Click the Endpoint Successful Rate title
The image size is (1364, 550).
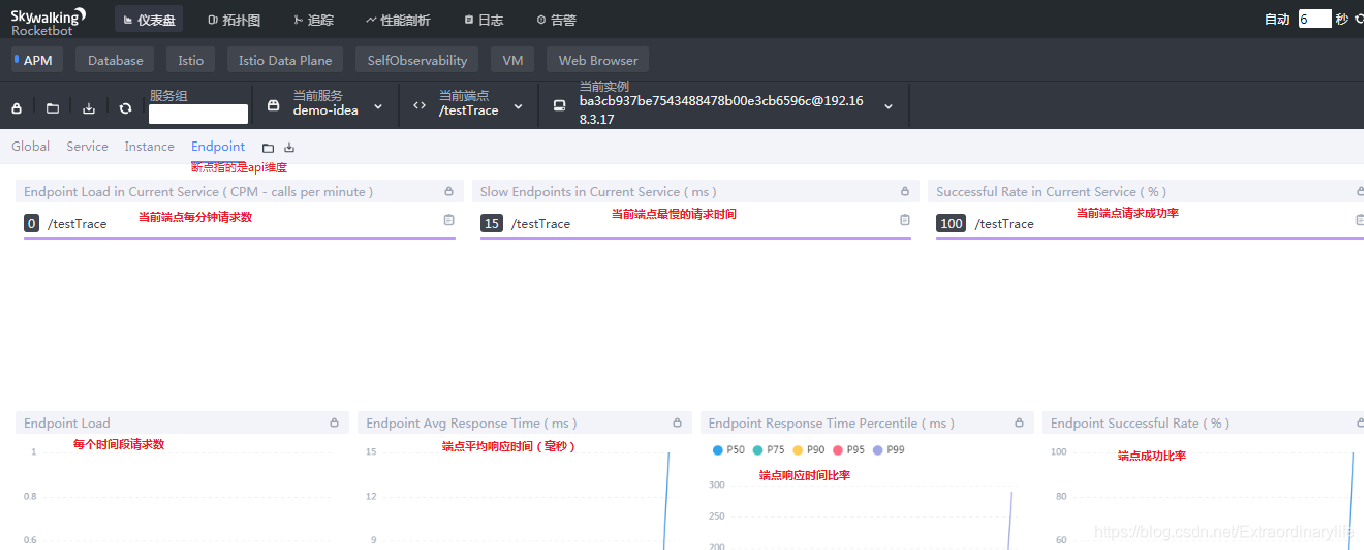(1140, 423)
